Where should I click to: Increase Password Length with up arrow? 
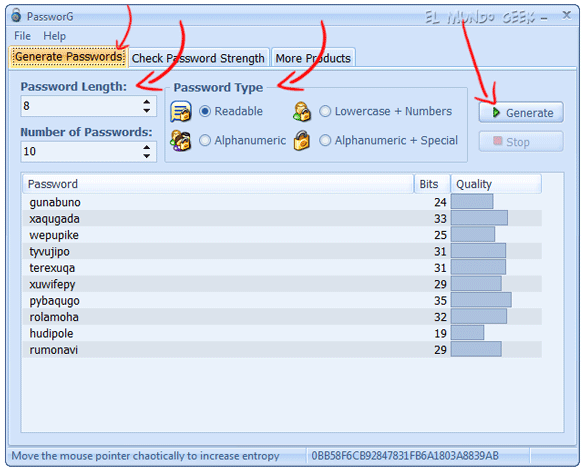click(147, 101)
